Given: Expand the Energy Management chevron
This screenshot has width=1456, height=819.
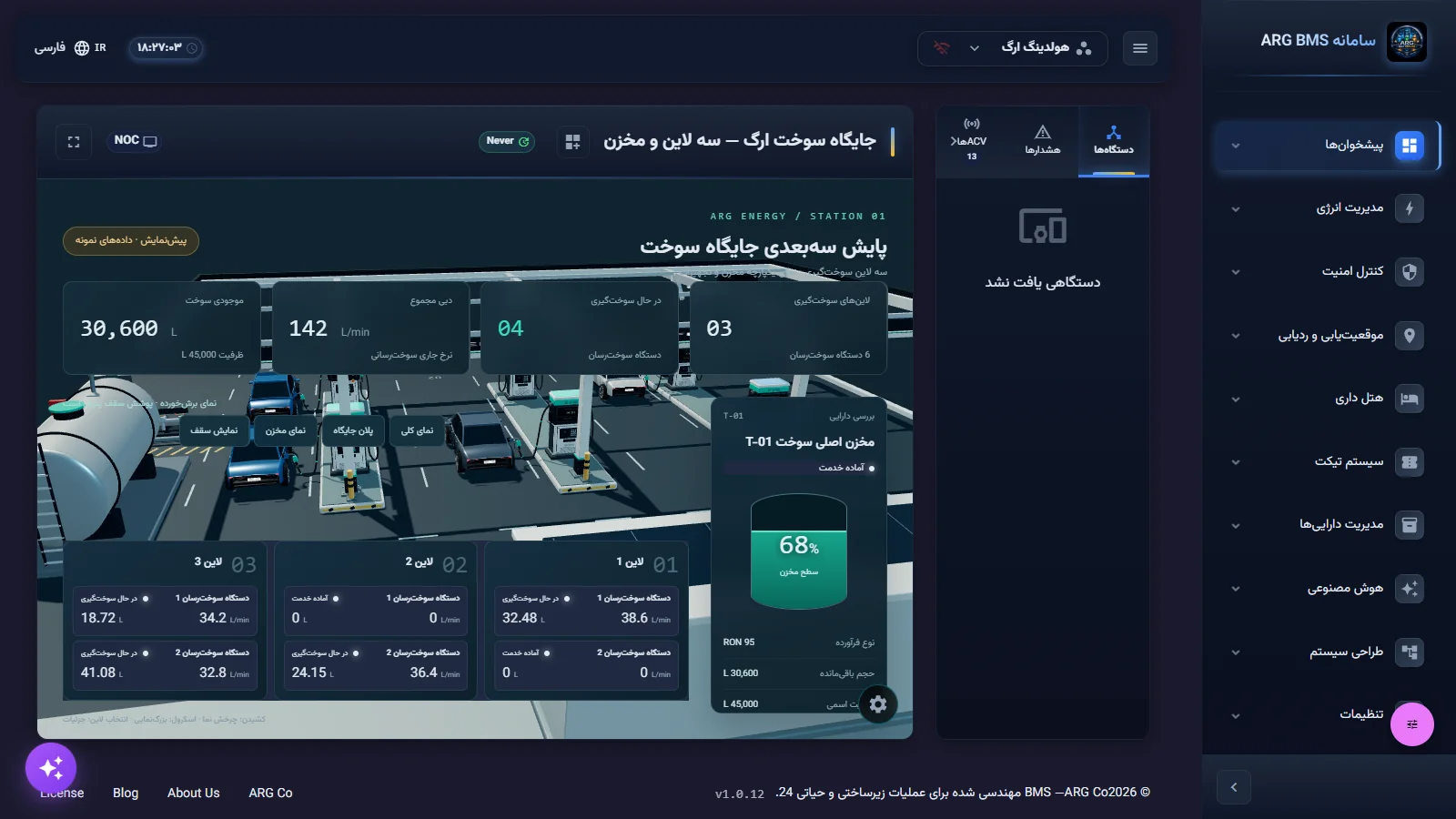Looking at the screenshot, I should tap(1236, 209).
